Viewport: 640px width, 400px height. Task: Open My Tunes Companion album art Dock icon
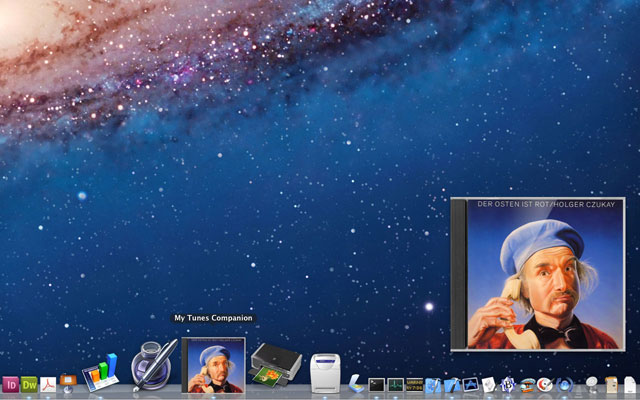[x=213, y=365]
